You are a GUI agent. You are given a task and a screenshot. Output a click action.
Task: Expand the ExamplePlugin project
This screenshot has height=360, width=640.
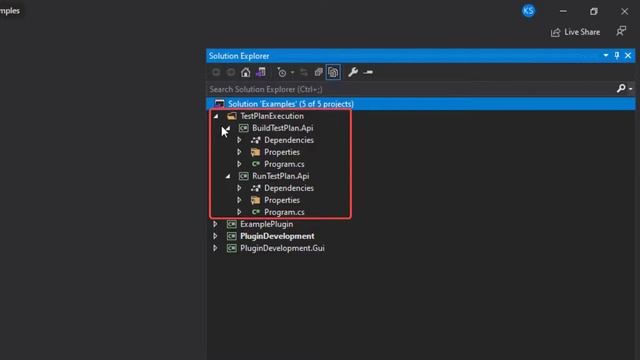click(215, 224)
